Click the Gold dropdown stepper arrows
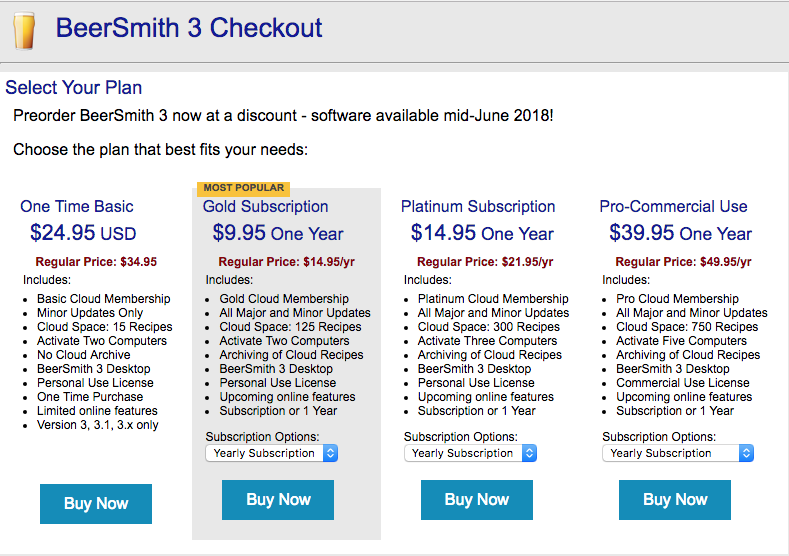Image resolution: width=789 pixels, height=556 pixels. coord(330,453)
